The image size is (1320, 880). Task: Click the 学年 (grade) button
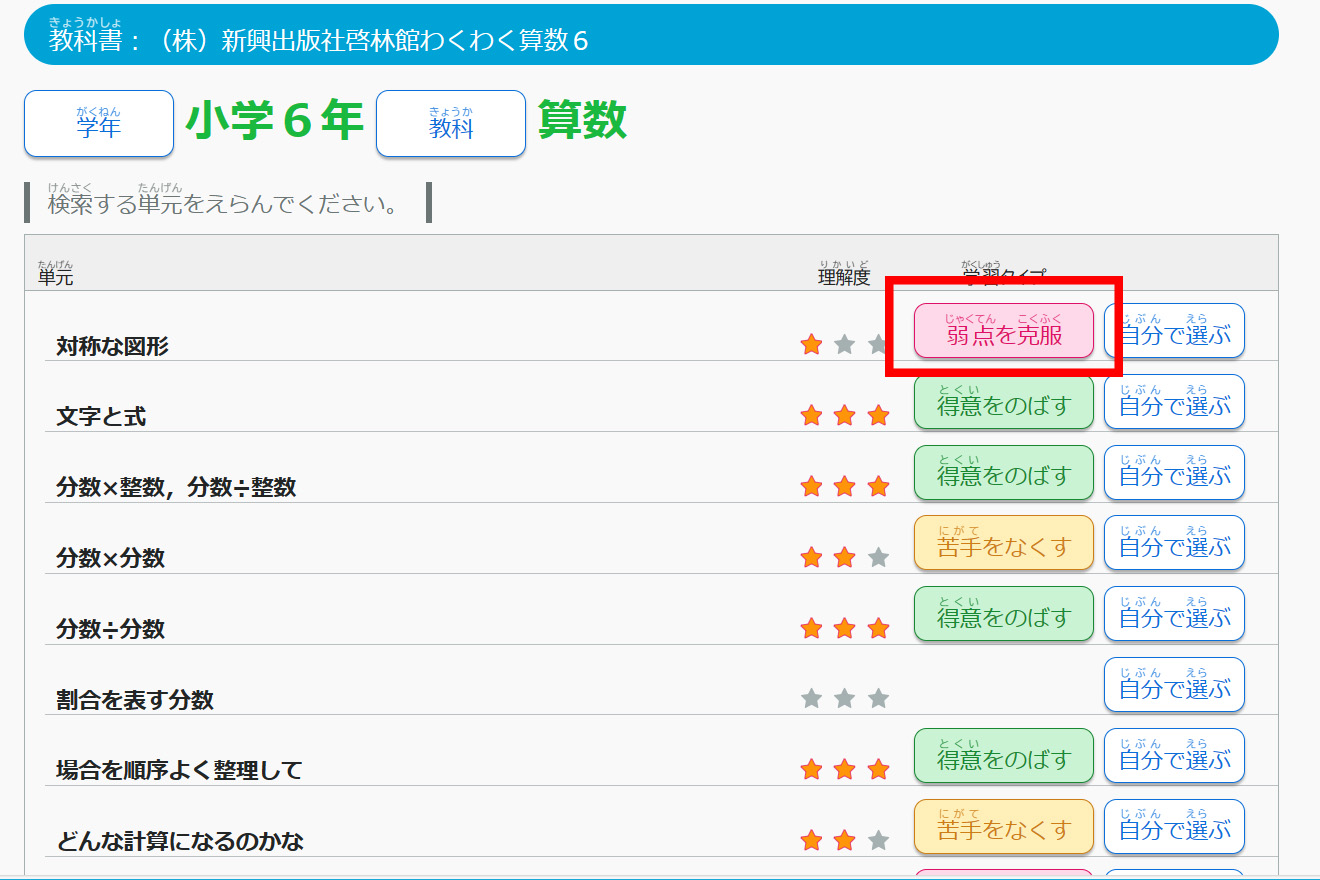pyautogui.click(x=99, y=124)
